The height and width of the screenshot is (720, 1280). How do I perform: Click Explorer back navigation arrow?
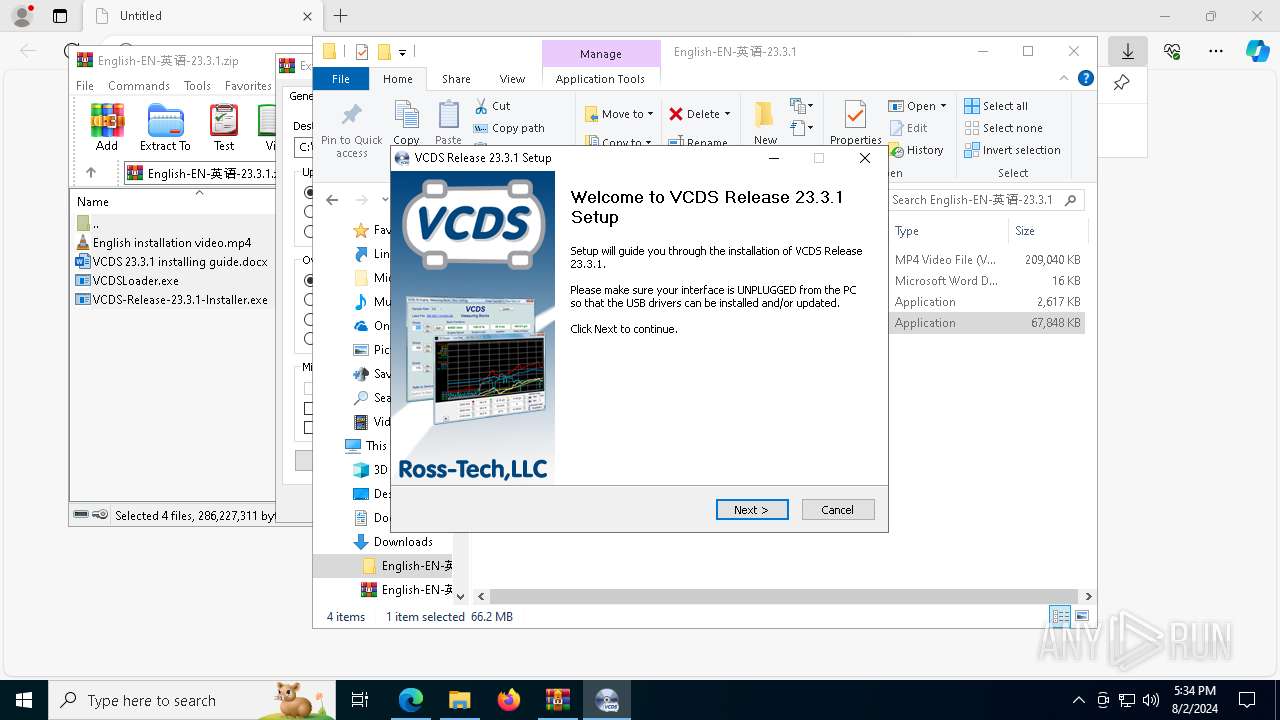[x=332, y=200]
